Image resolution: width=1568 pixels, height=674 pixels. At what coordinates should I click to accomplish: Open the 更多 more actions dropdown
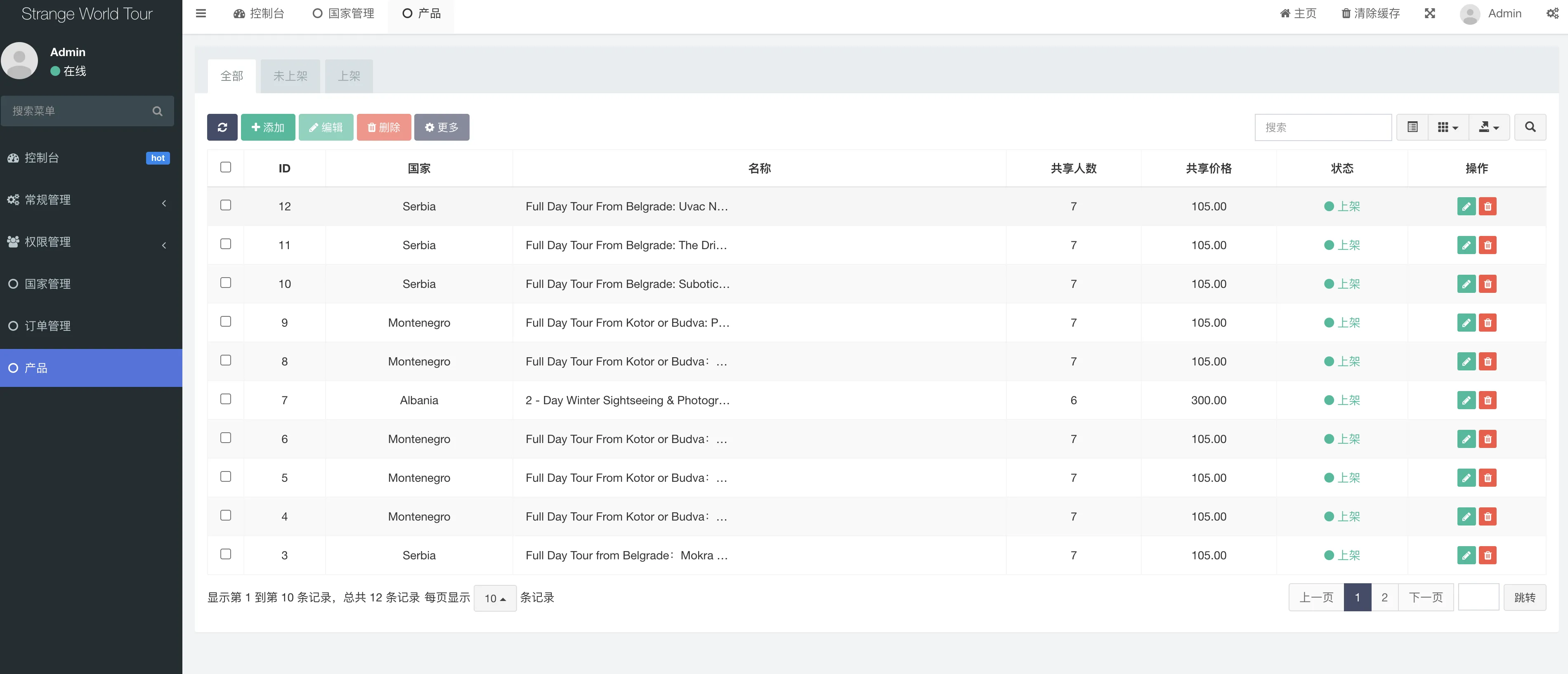pyautogui.click(x=442, y=127)
